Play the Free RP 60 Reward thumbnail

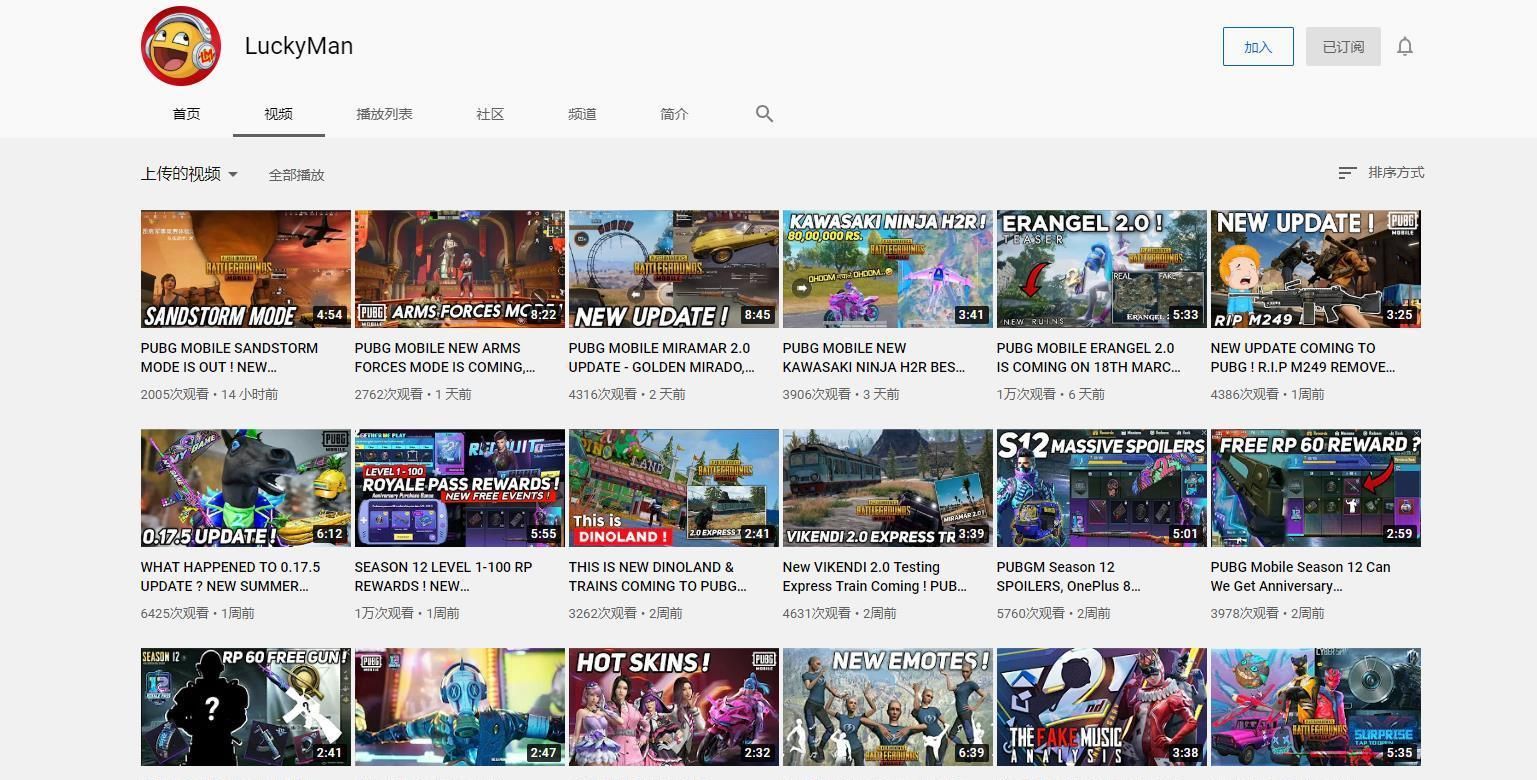tap(1316, 488)
